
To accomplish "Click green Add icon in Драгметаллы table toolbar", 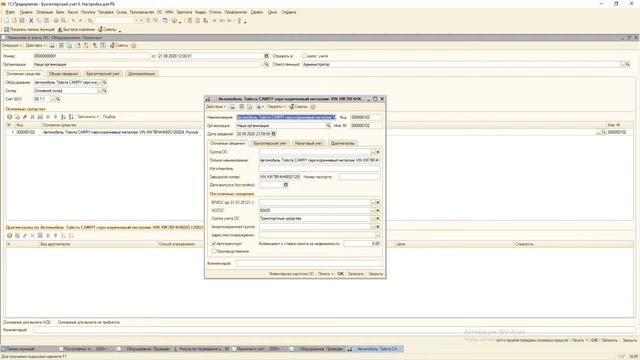I will [9, 236].
